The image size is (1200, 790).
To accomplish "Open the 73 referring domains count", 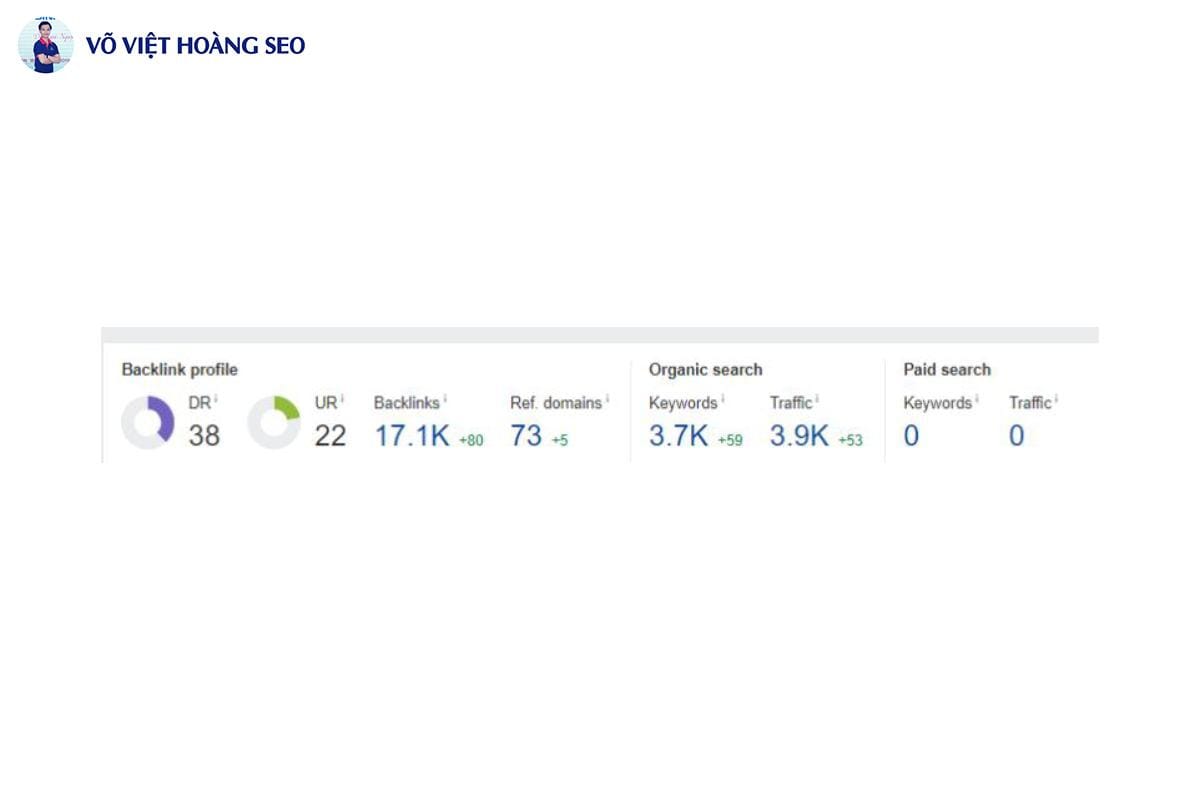I will point(526,436).
